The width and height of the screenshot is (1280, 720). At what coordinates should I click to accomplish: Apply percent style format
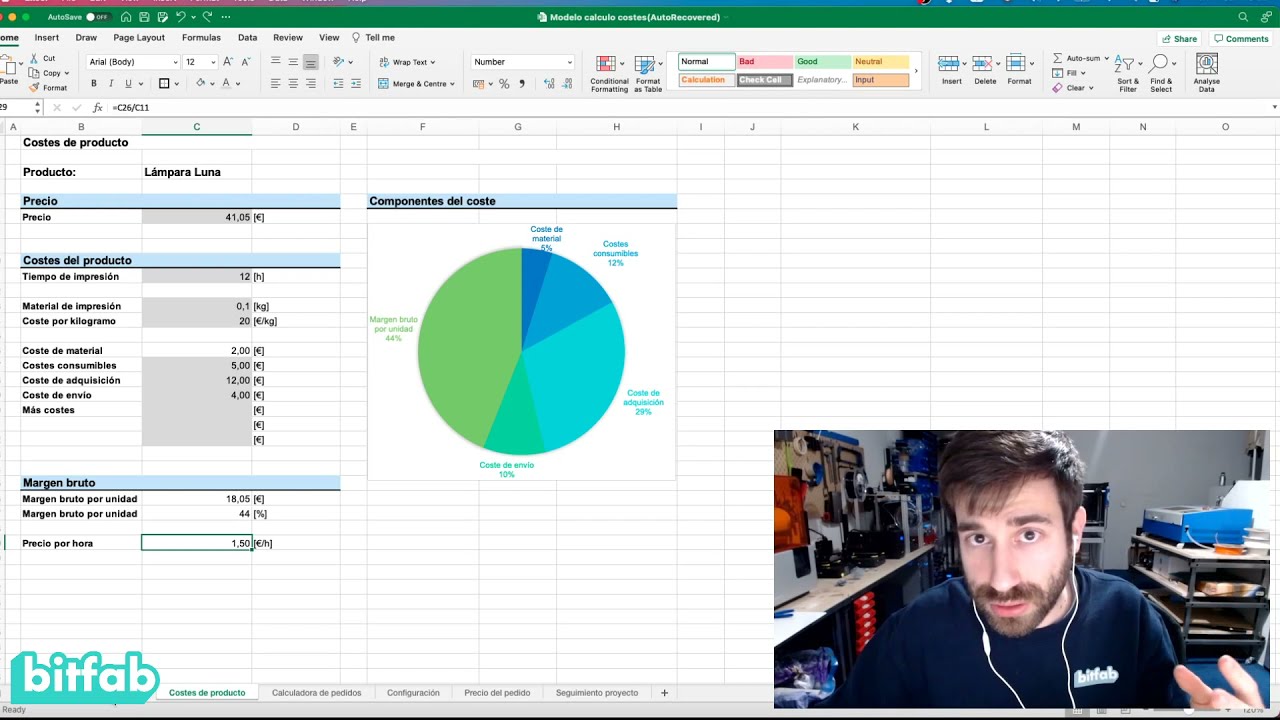[x=504, y=84]
